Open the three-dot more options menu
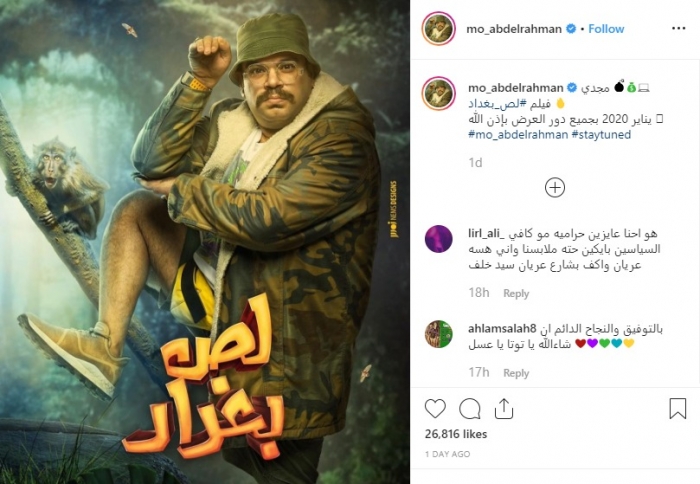Screen dimensions: 700x484 tap(678, 29)
